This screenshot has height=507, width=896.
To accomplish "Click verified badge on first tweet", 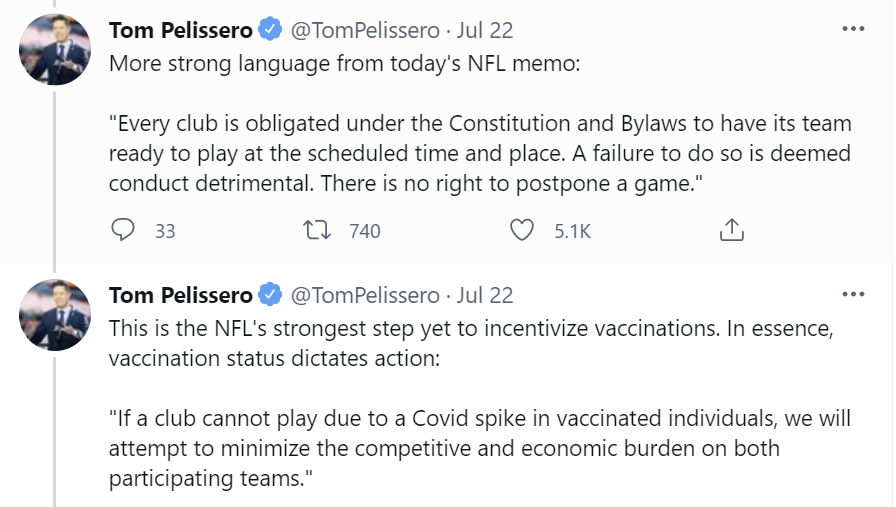I will tap(271, 30).
